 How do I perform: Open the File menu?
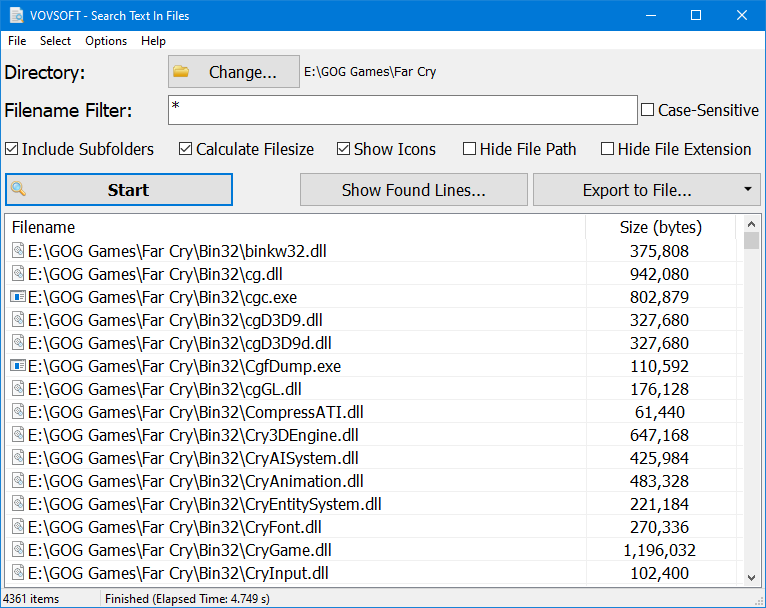click(17, 41)
